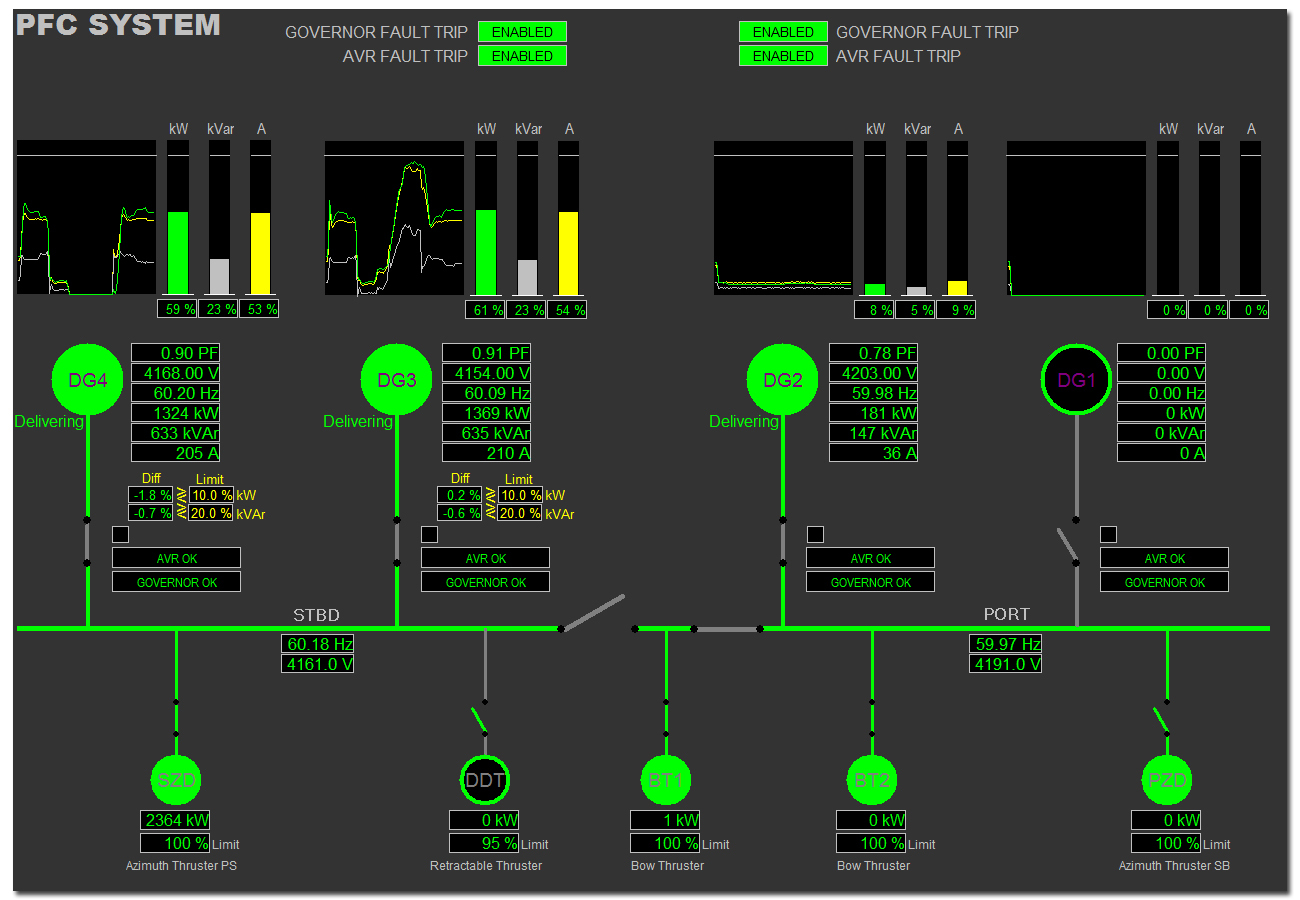Open the SZD azimuth thruster symbol
1300x900 pixels.
pos(176,780)
